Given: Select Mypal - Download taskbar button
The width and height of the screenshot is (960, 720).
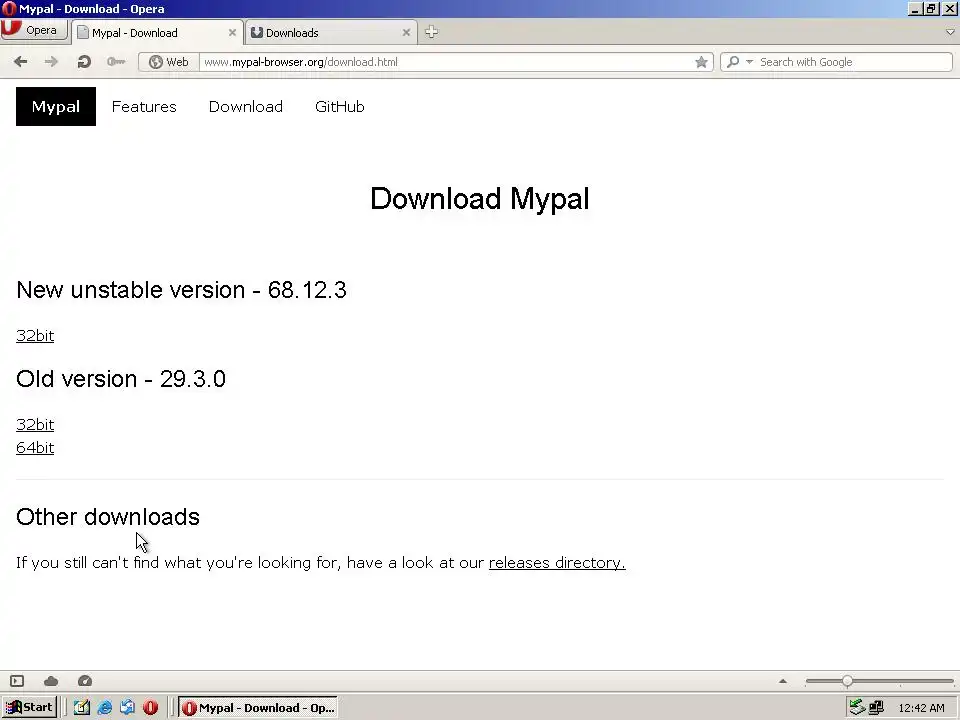Looking at the screenshot, I should 258,708.
